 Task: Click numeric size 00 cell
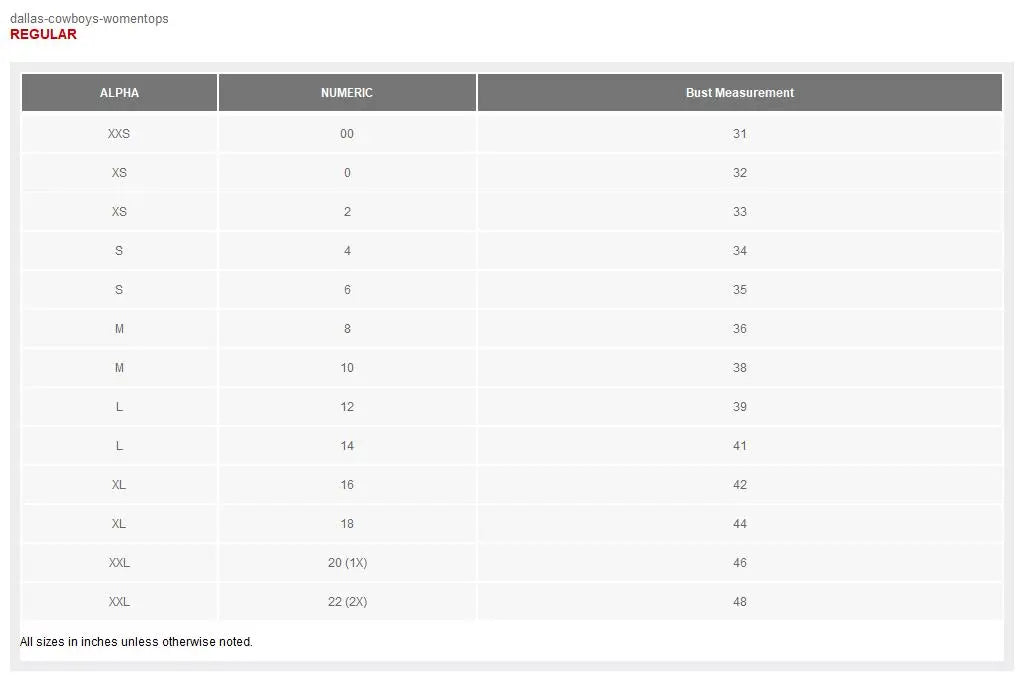click(347, 134)
